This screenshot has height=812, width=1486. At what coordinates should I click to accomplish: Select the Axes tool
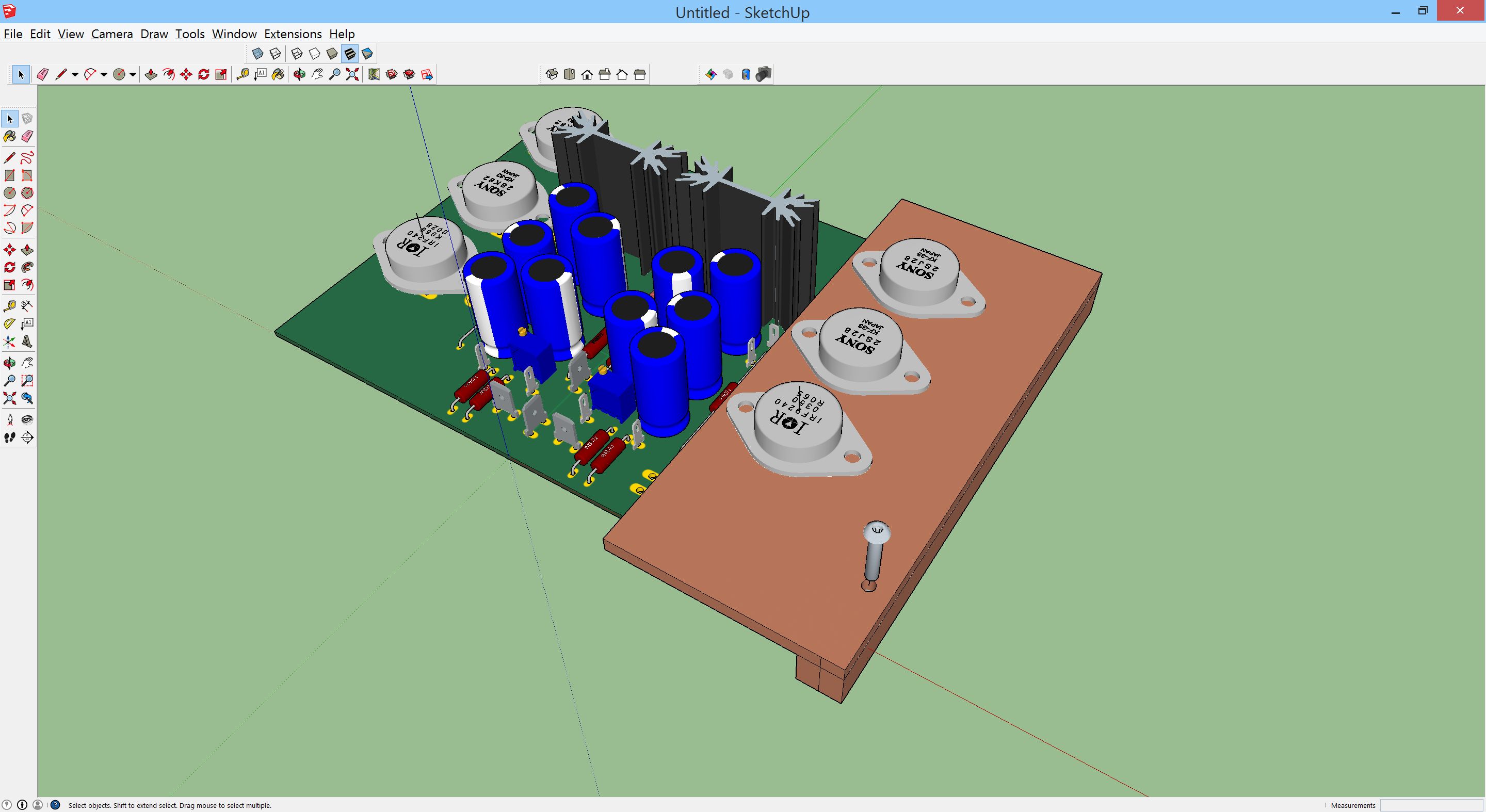10,342
